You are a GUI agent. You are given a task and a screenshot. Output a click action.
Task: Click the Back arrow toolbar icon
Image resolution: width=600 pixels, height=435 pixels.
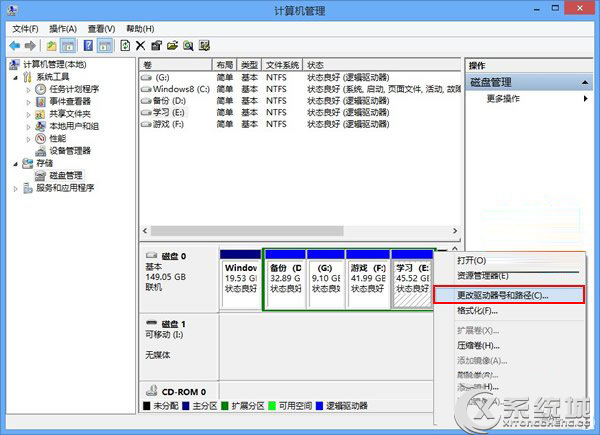pyautogui.click(x=15, y=46)
